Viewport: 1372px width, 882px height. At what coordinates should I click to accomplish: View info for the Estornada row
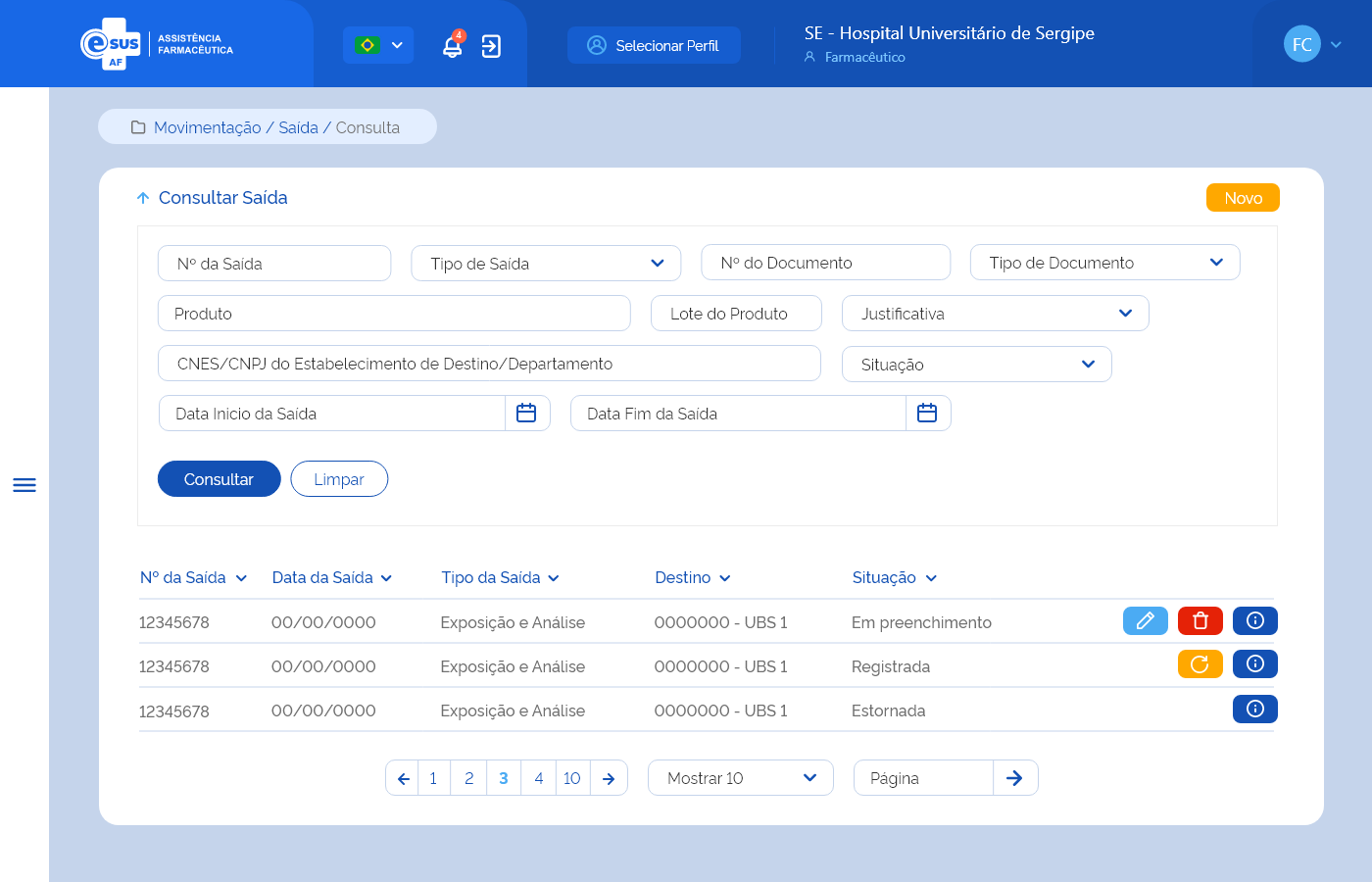(x=1254, y=709)
